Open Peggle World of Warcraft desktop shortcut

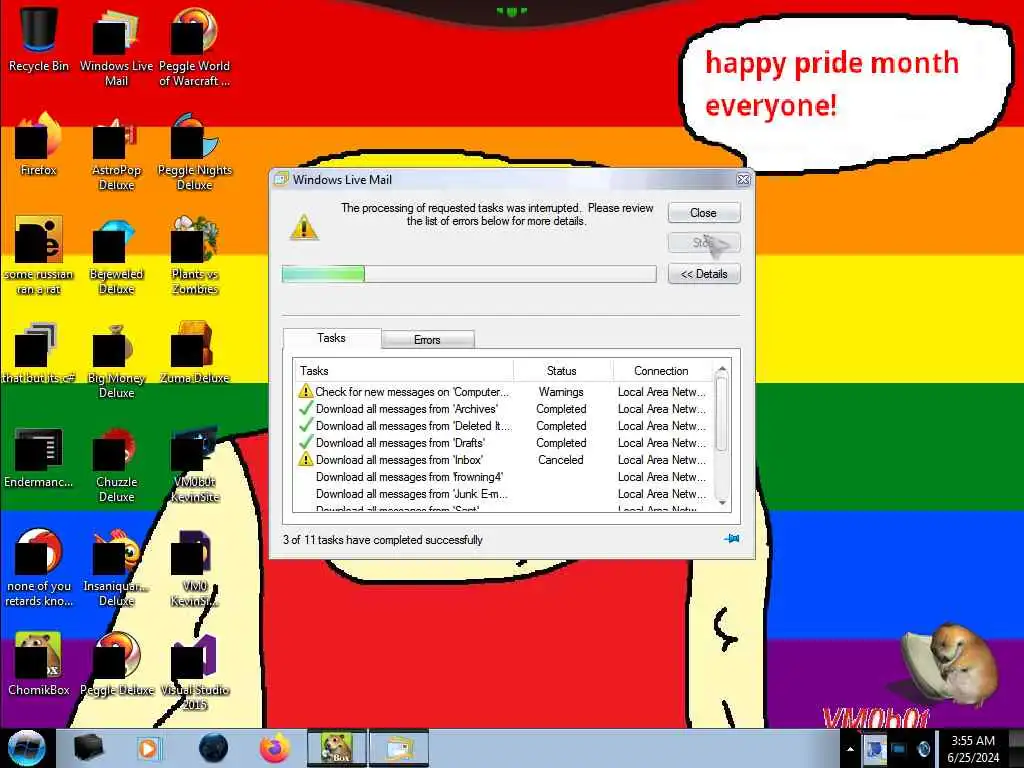(194, 46)
